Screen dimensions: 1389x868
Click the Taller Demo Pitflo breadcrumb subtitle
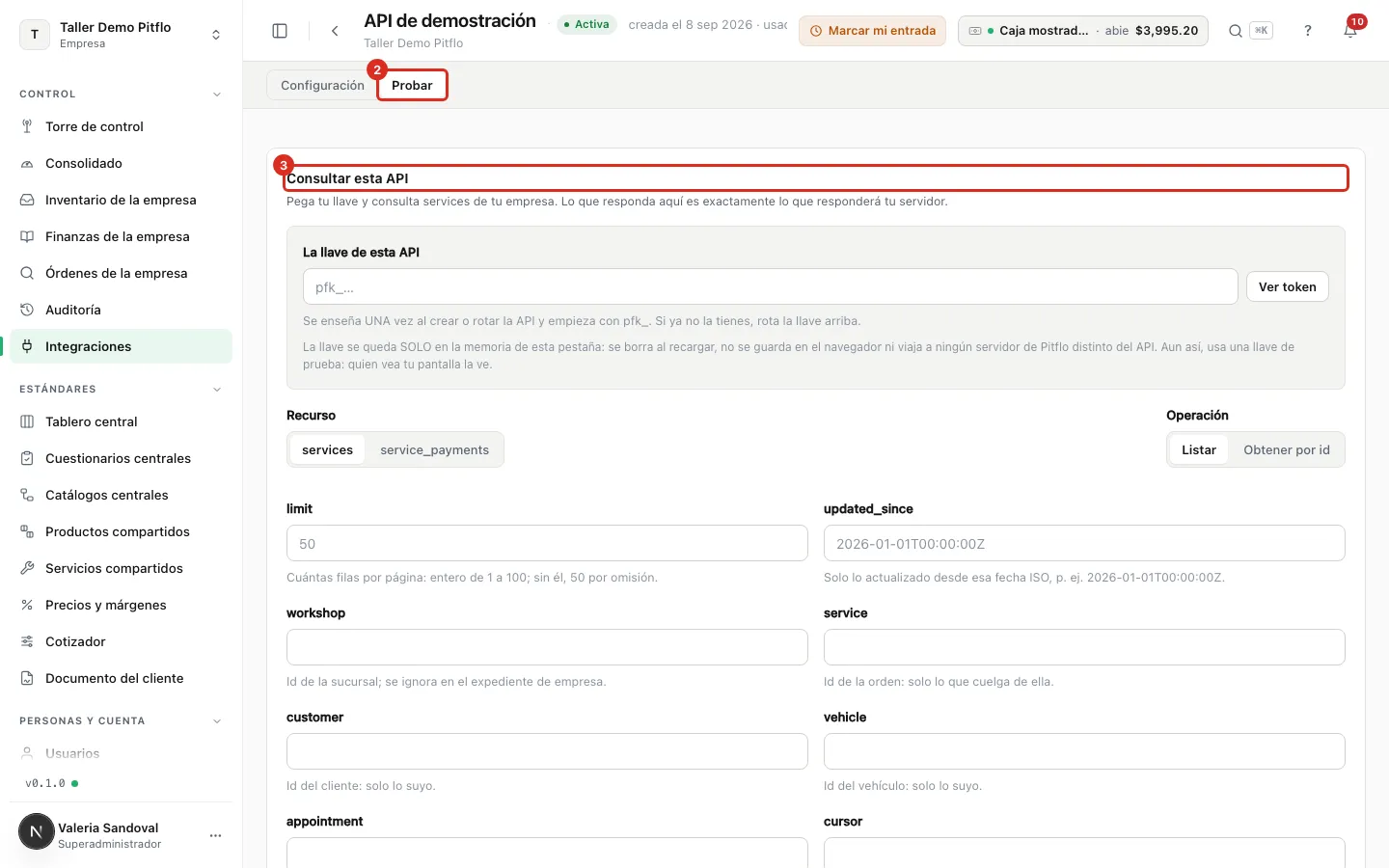click(x=413, y=43)
